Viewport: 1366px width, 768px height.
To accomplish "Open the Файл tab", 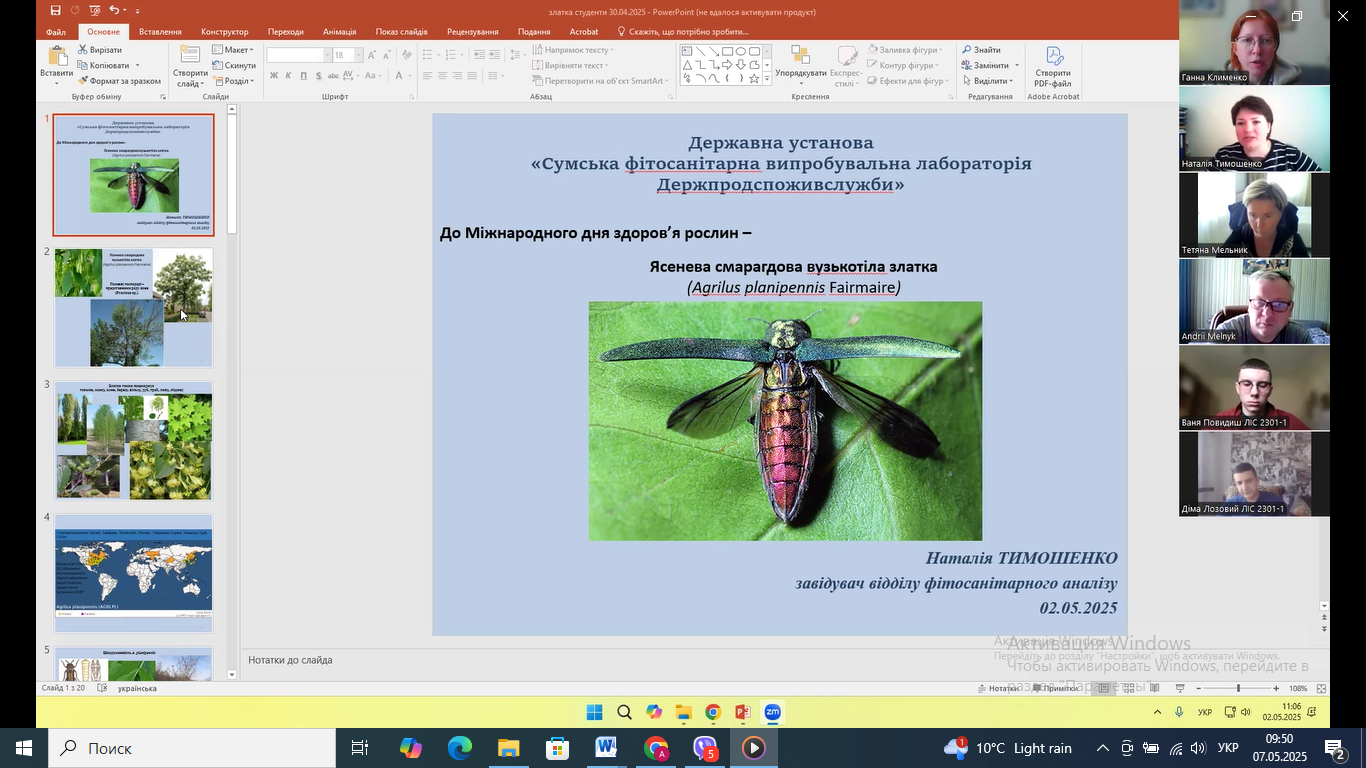I will click(x=56, y=32).
